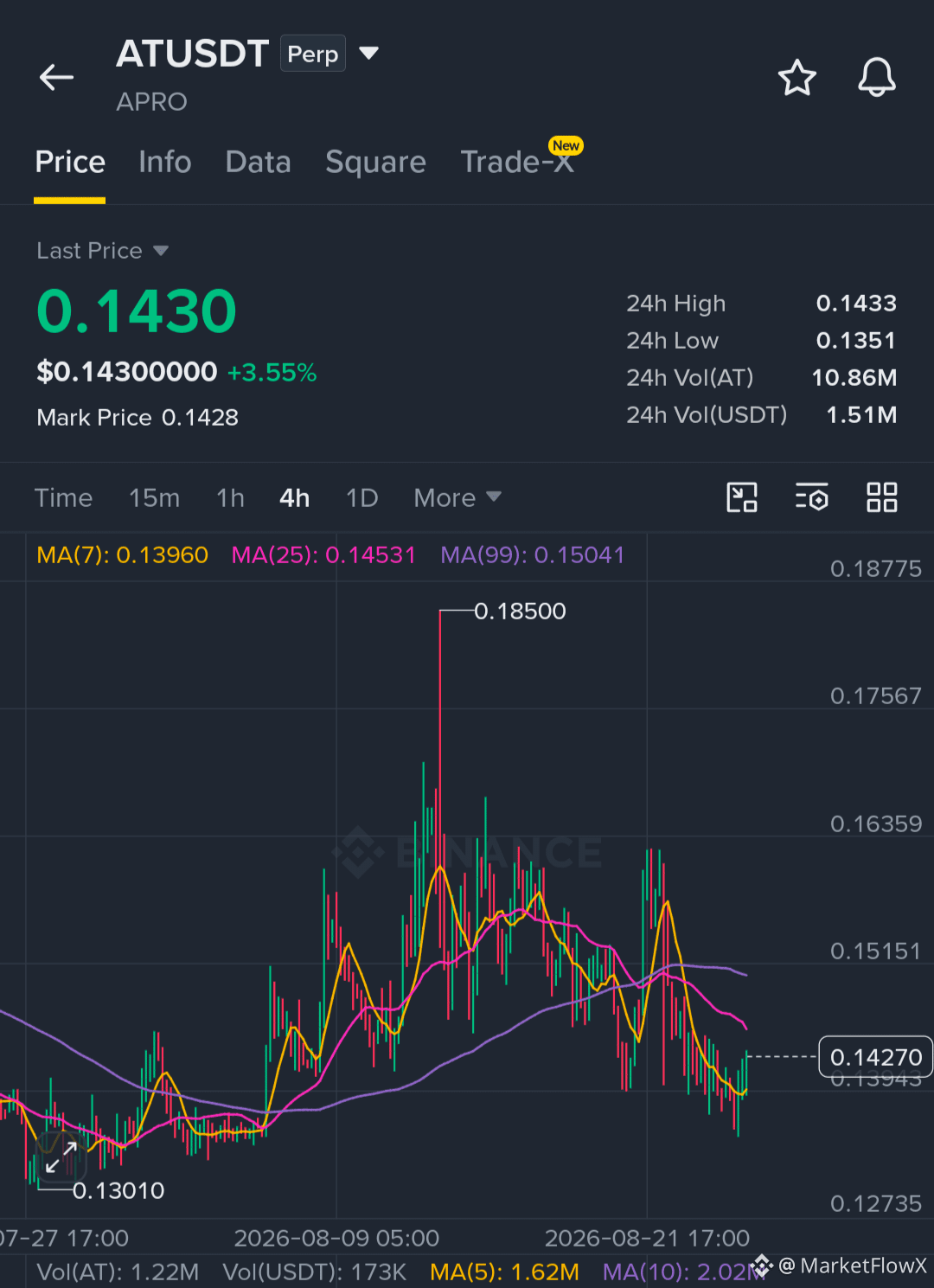934x1288 pixels.
Task: Click the APRO token name subtitle
Action: [151, 102]
